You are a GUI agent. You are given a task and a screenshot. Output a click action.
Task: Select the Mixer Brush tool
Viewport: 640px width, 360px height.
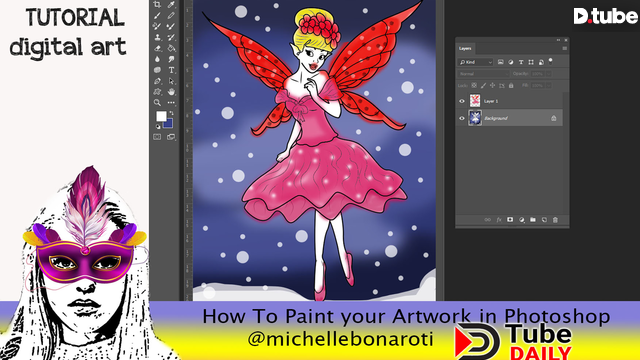171,26
